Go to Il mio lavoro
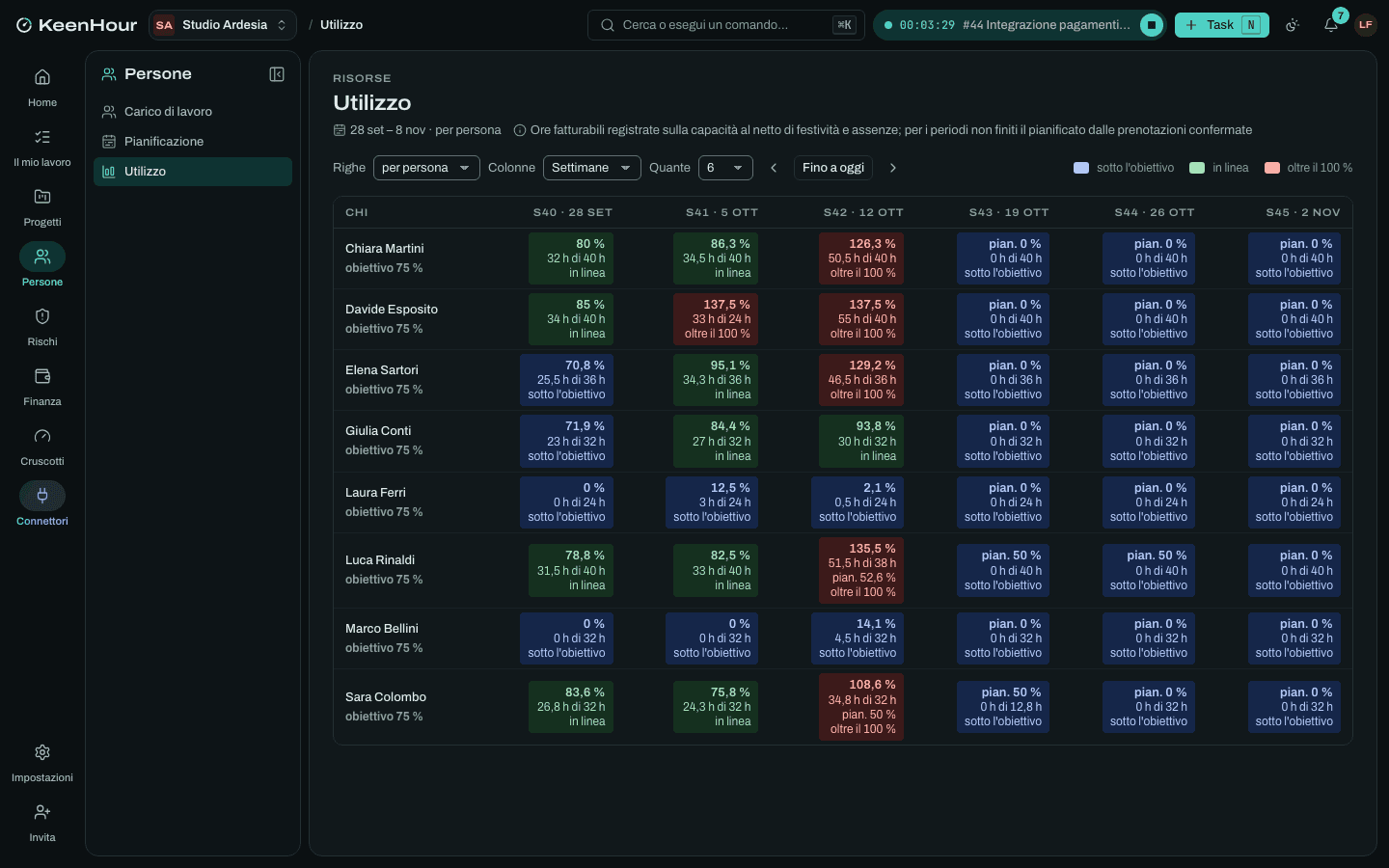Viewport: 1389px width, 868px height. tap(42, 148)
